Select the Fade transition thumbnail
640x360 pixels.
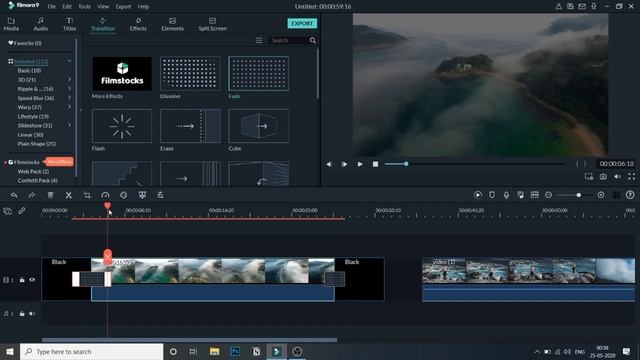coord(258,73)
